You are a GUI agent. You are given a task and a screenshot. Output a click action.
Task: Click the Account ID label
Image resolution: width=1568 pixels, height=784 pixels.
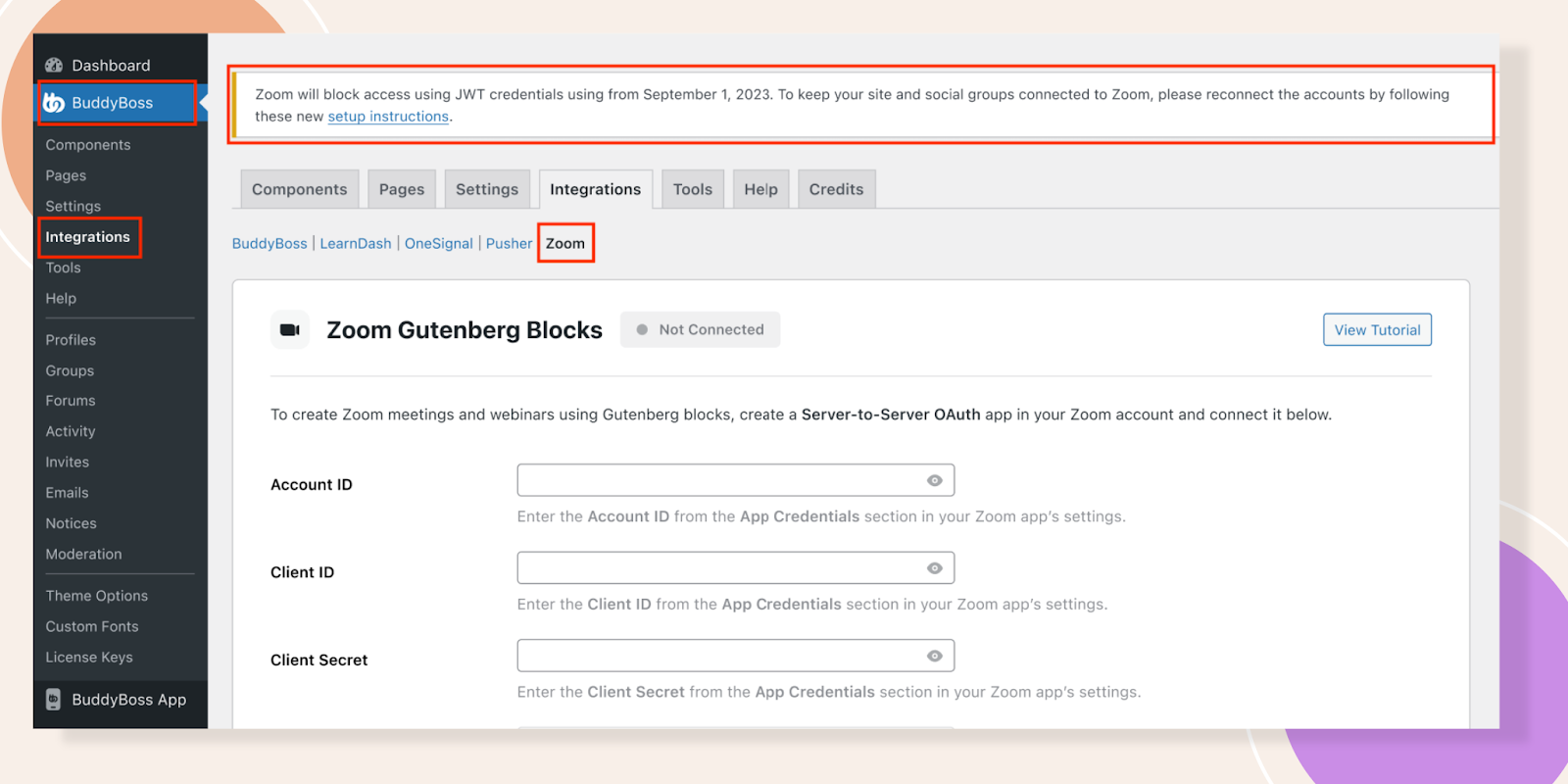[x=312, y=484]
